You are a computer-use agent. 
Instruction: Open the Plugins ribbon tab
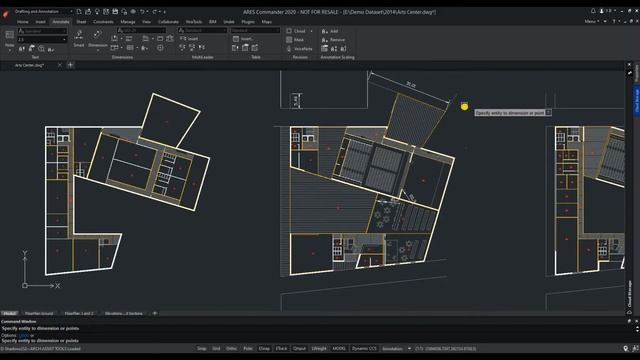click(x=248, y=22)
